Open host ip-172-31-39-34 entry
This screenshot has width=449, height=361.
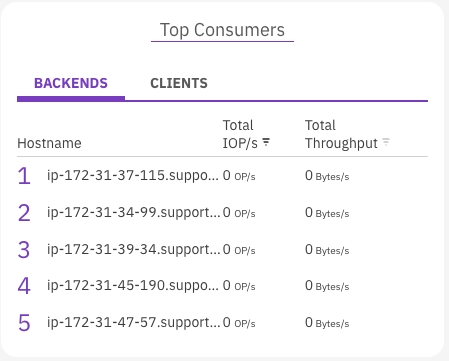click(x=133, y=249)
